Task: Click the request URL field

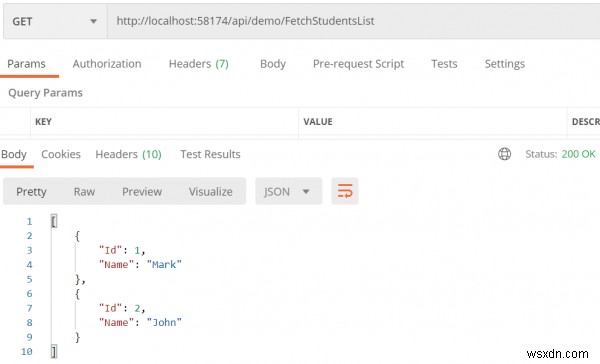Action: (x=353, y=21)
